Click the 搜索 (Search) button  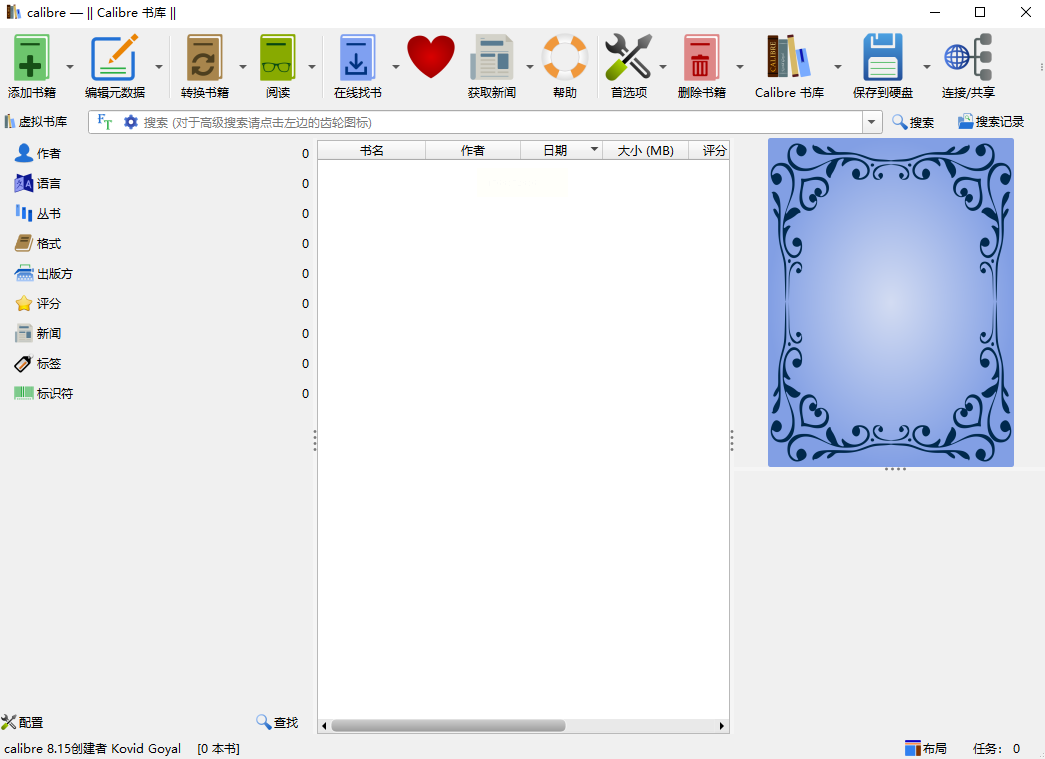tap(913, 122)
